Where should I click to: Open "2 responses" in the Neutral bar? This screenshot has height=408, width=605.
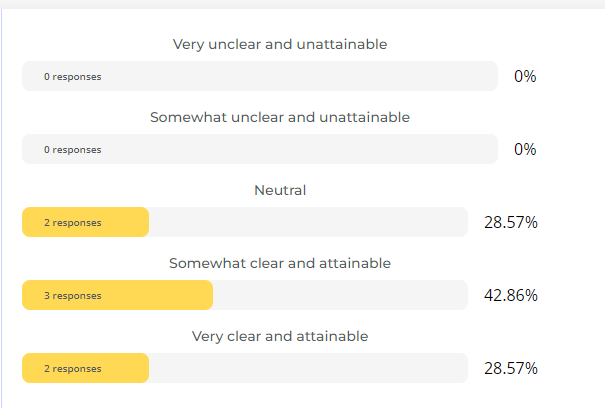click(x=72, y=223)
